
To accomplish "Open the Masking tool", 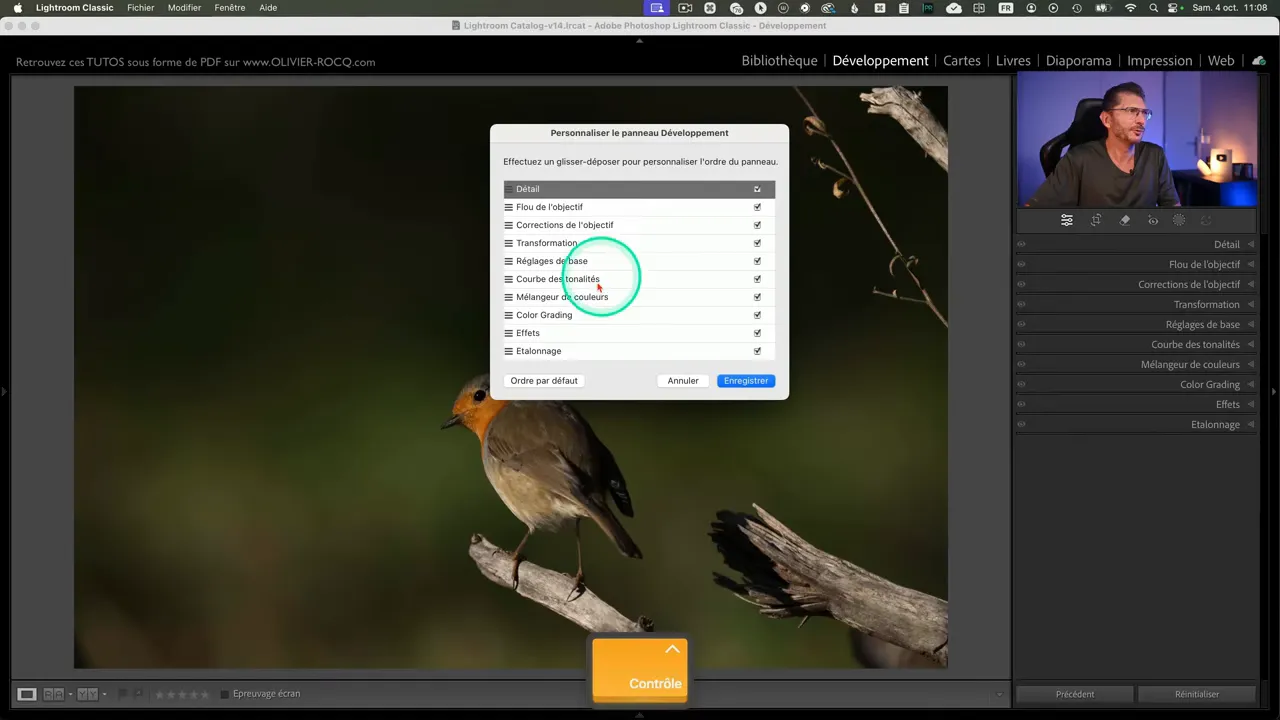I will point(1179,221).
